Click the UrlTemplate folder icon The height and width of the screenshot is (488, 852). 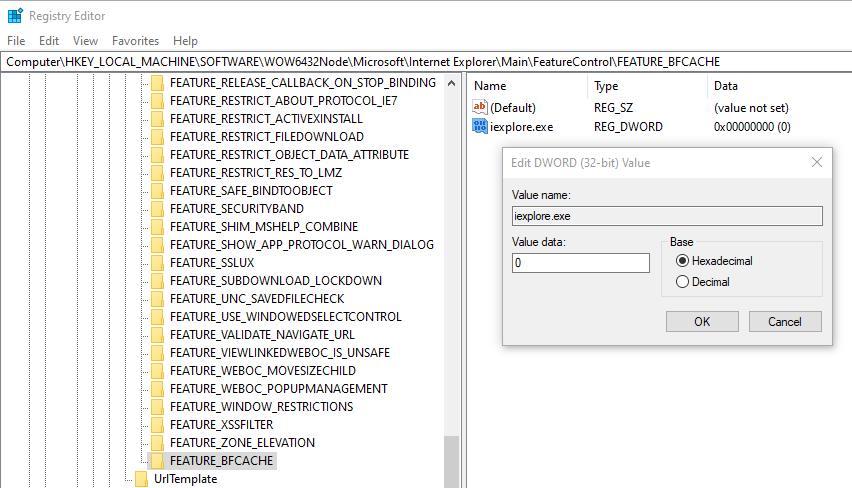tap(142, 479)
